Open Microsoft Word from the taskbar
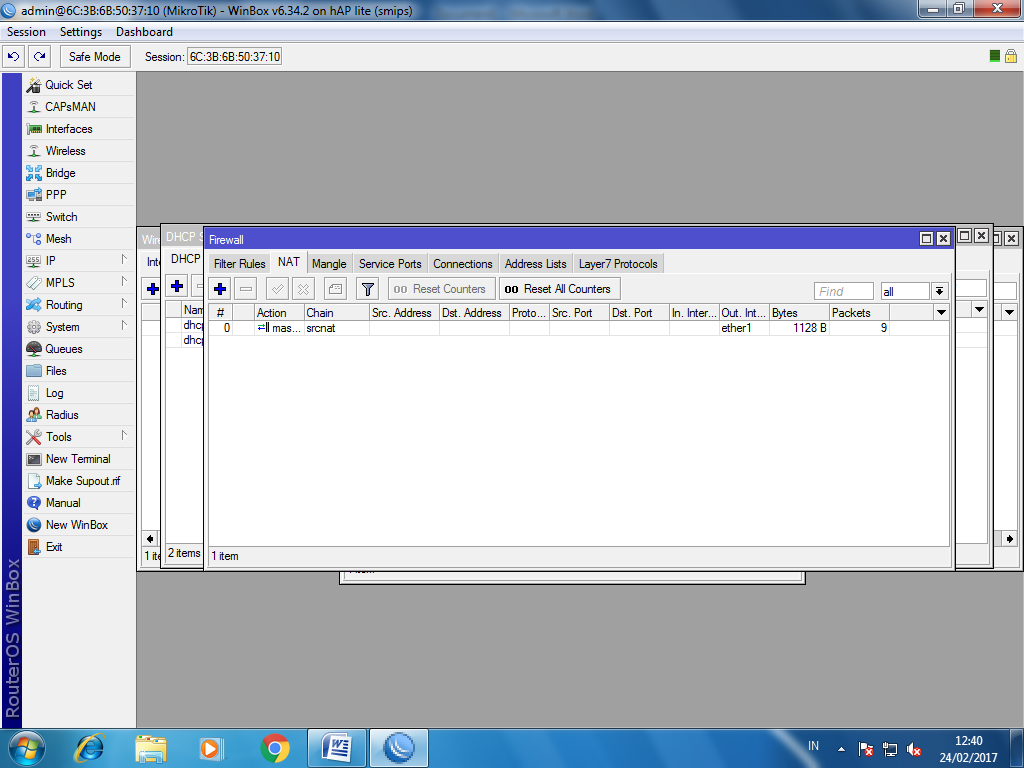The height and width of the screenshot is (768, 1024). click(x=337, y=748)
